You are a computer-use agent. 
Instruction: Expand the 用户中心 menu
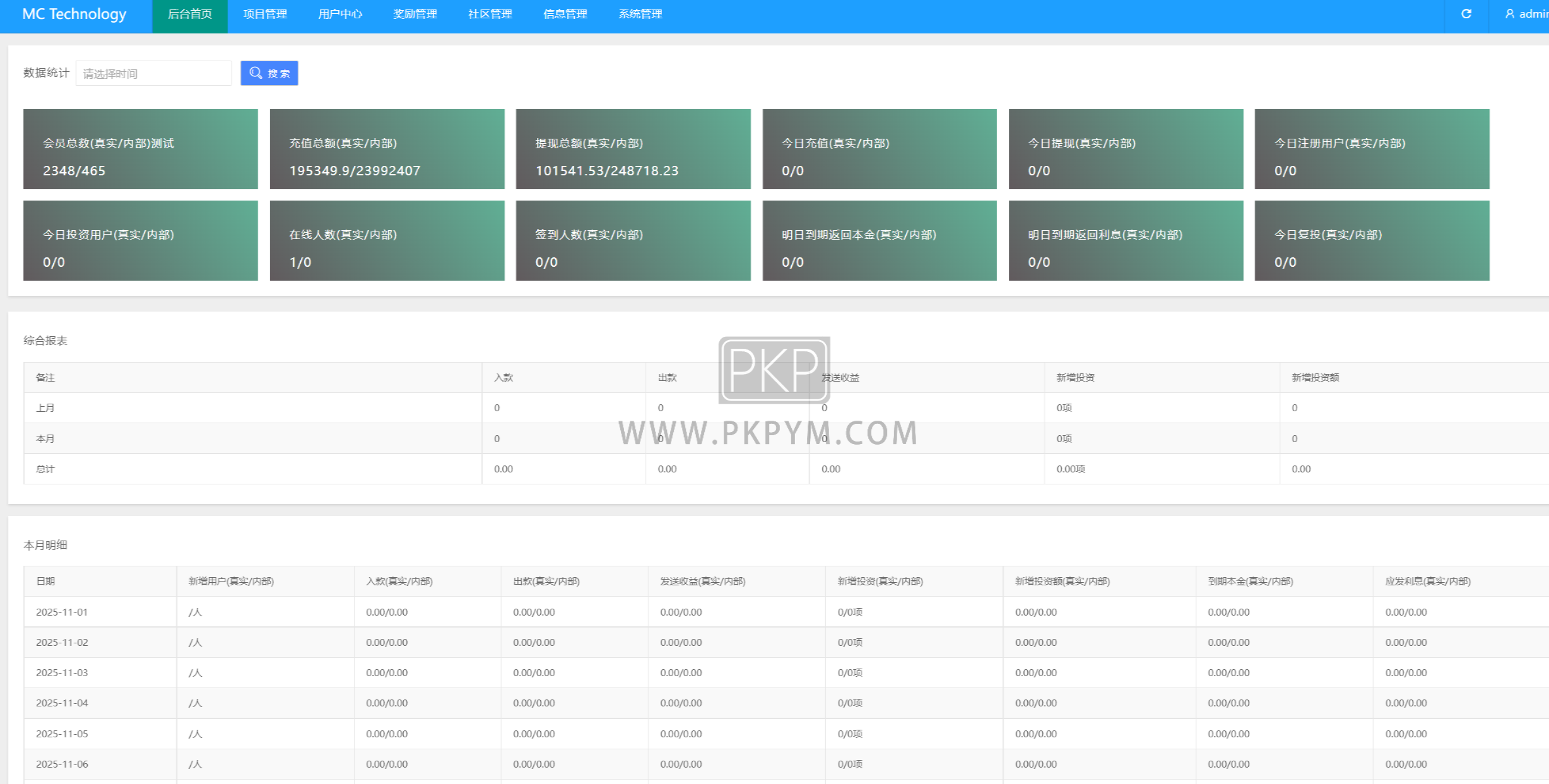click(x=340, y=14)
